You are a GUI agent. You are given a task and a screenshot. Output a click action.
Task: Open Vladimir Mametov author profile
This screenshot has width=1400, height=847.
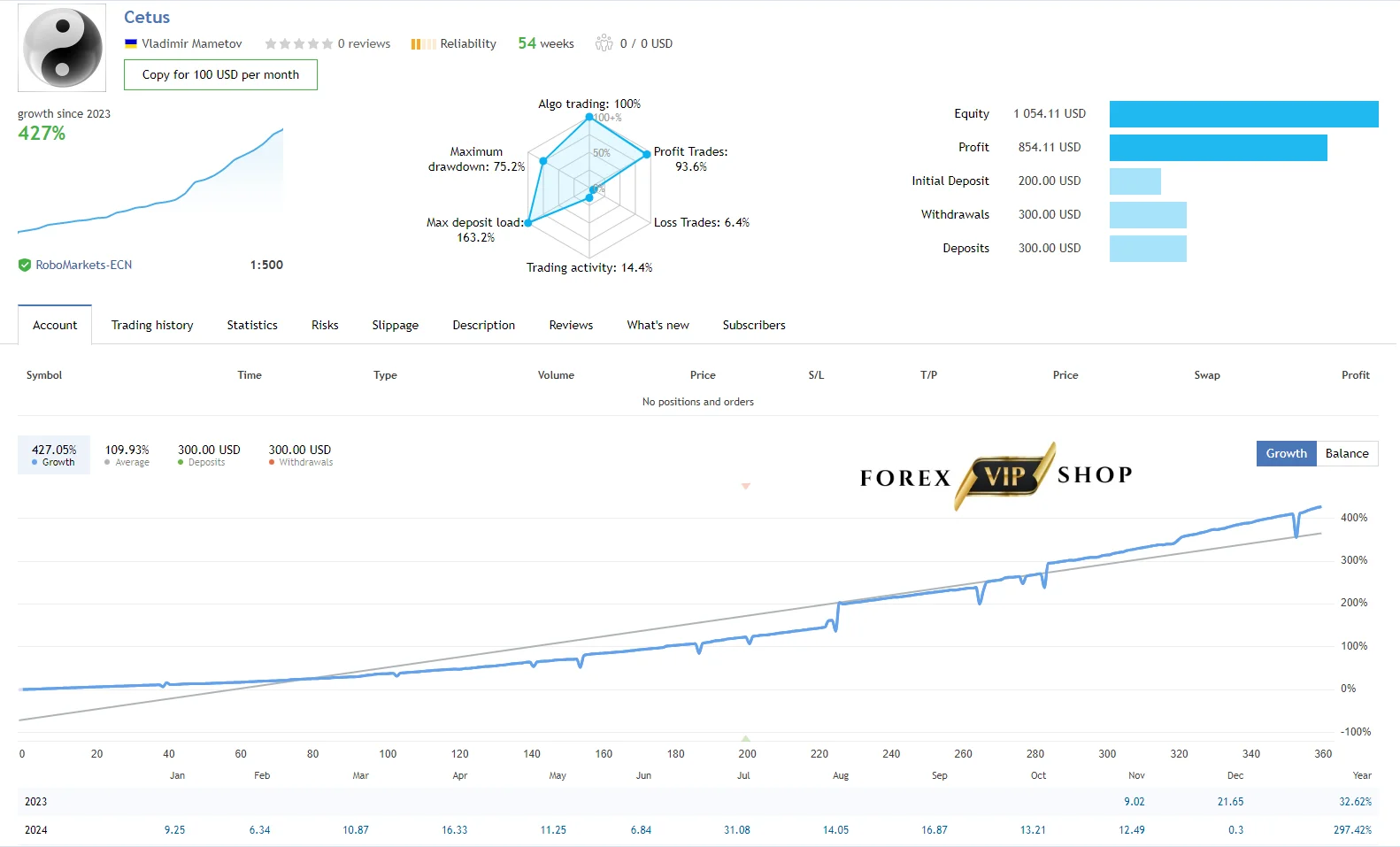pos(192,43)
